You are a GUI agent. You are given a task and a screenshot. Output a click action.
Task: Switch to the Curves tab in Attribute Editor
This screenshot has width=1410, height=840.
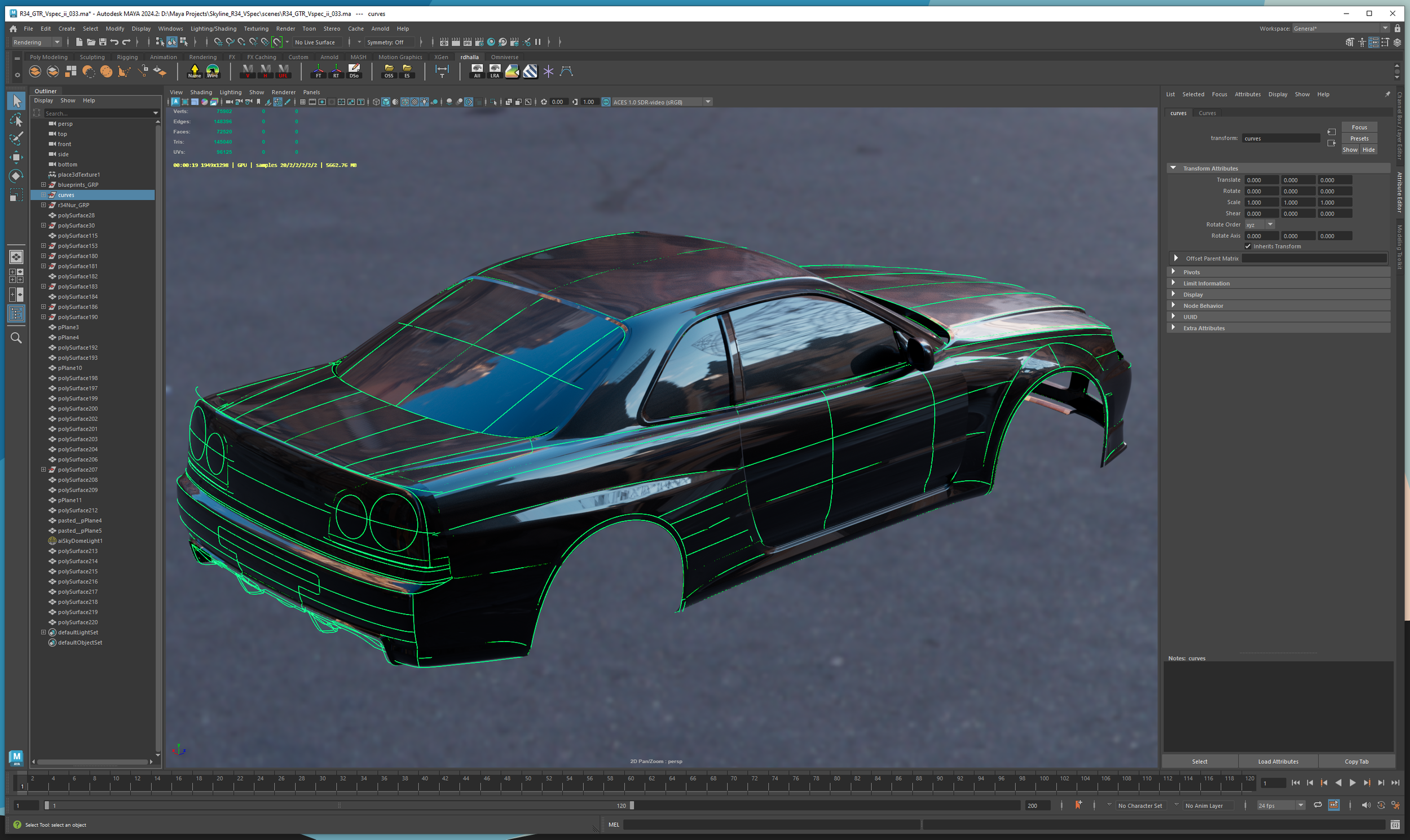[1207, 113]
